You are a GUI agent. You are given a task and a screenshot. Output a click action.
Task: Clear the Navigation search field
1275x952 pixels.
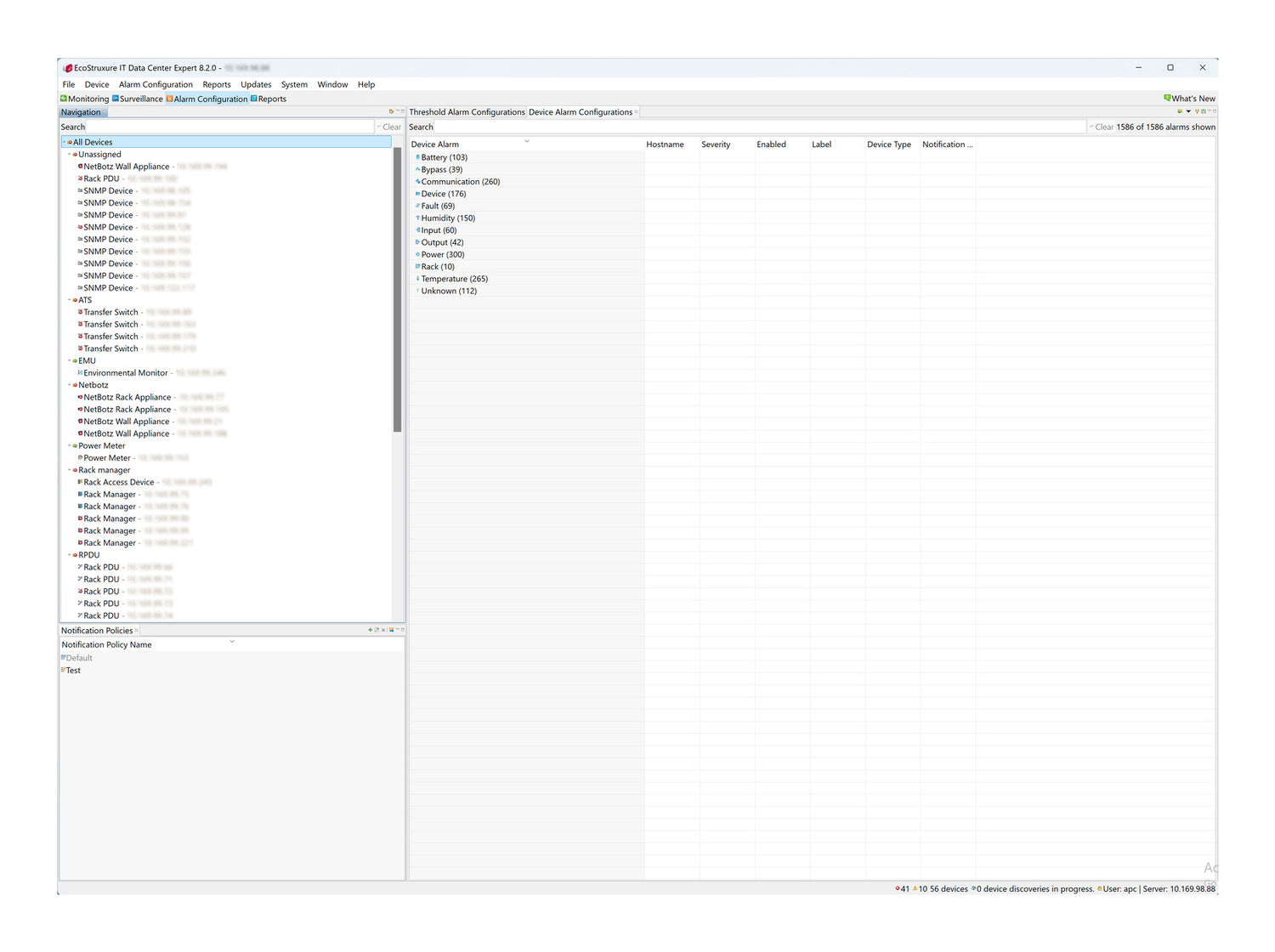pyautogui.click(x=389, y=127)
